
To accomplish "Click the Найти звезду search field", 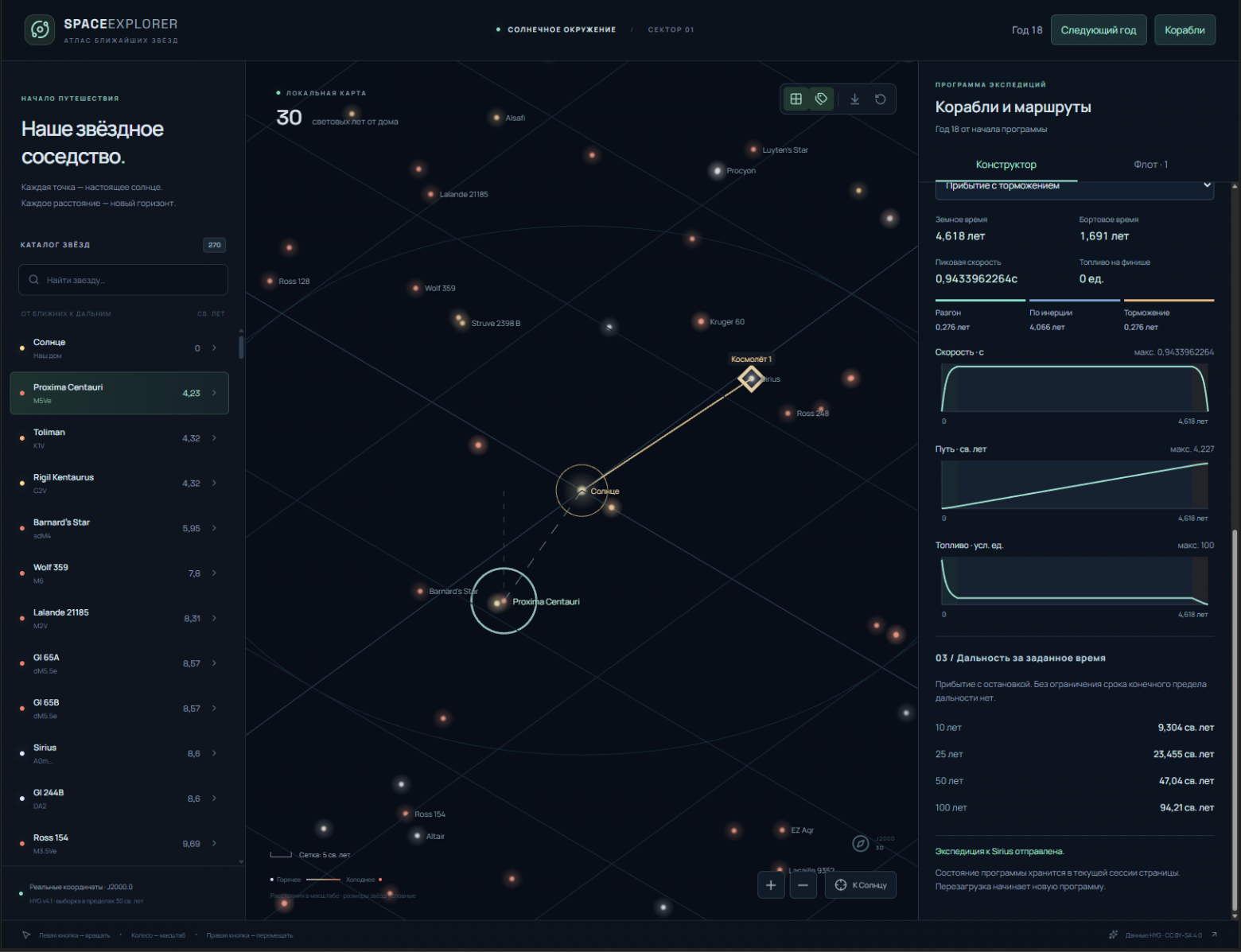I will coord(123,280).
